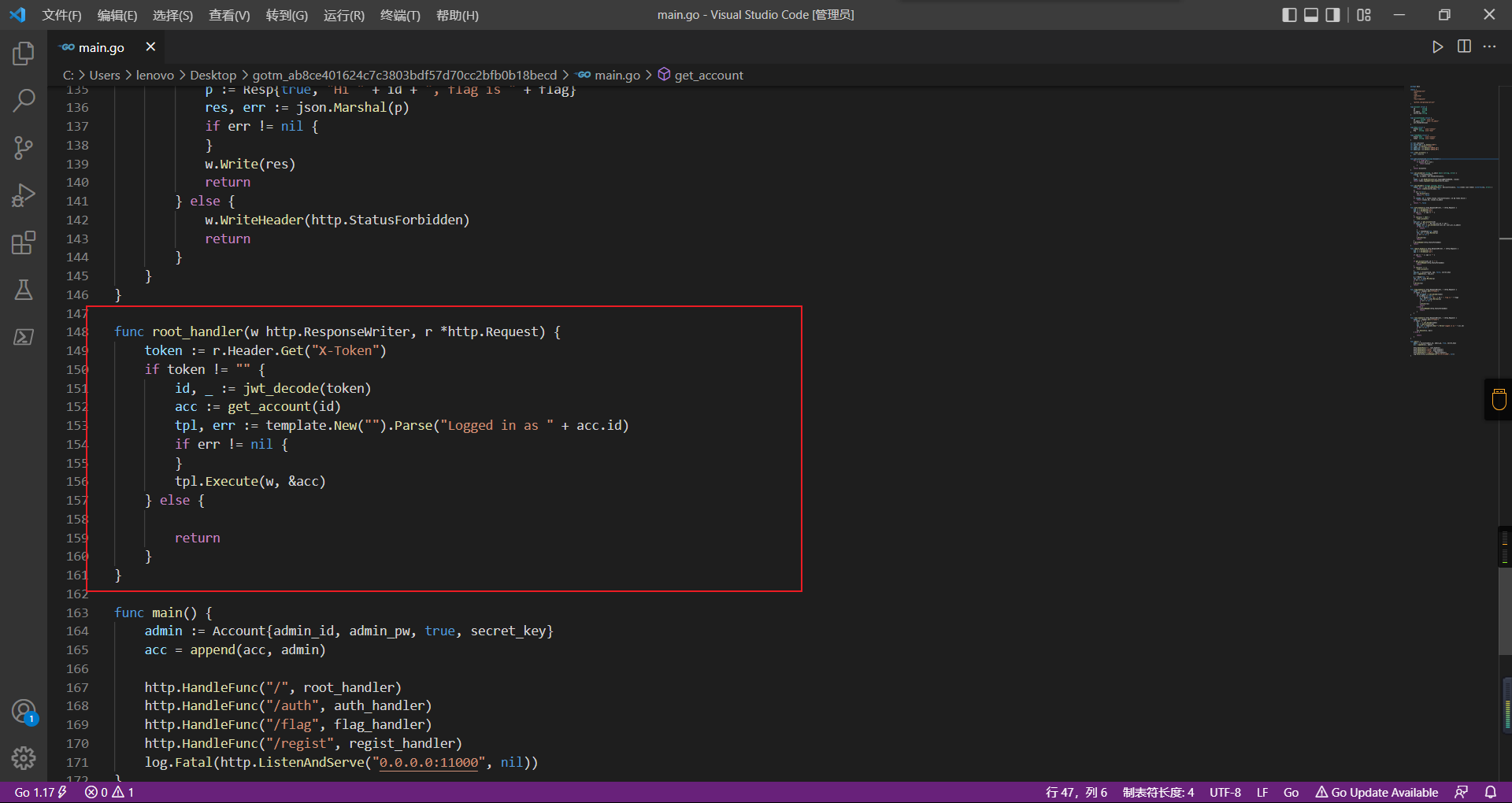Place cursor on func main() line
Image resolution: width=1512 pixels, height=803 pixels.
point(163,612)
